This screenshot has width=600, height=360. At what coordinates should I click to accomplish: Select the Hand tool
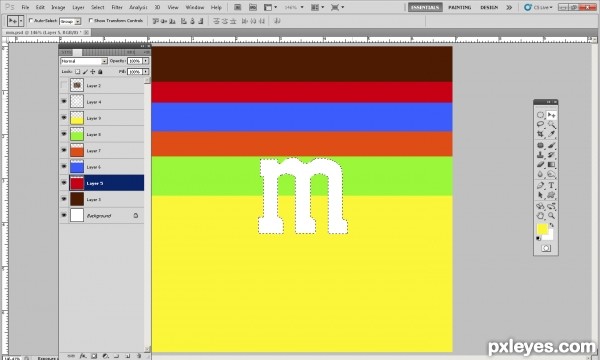pos(540,216)
